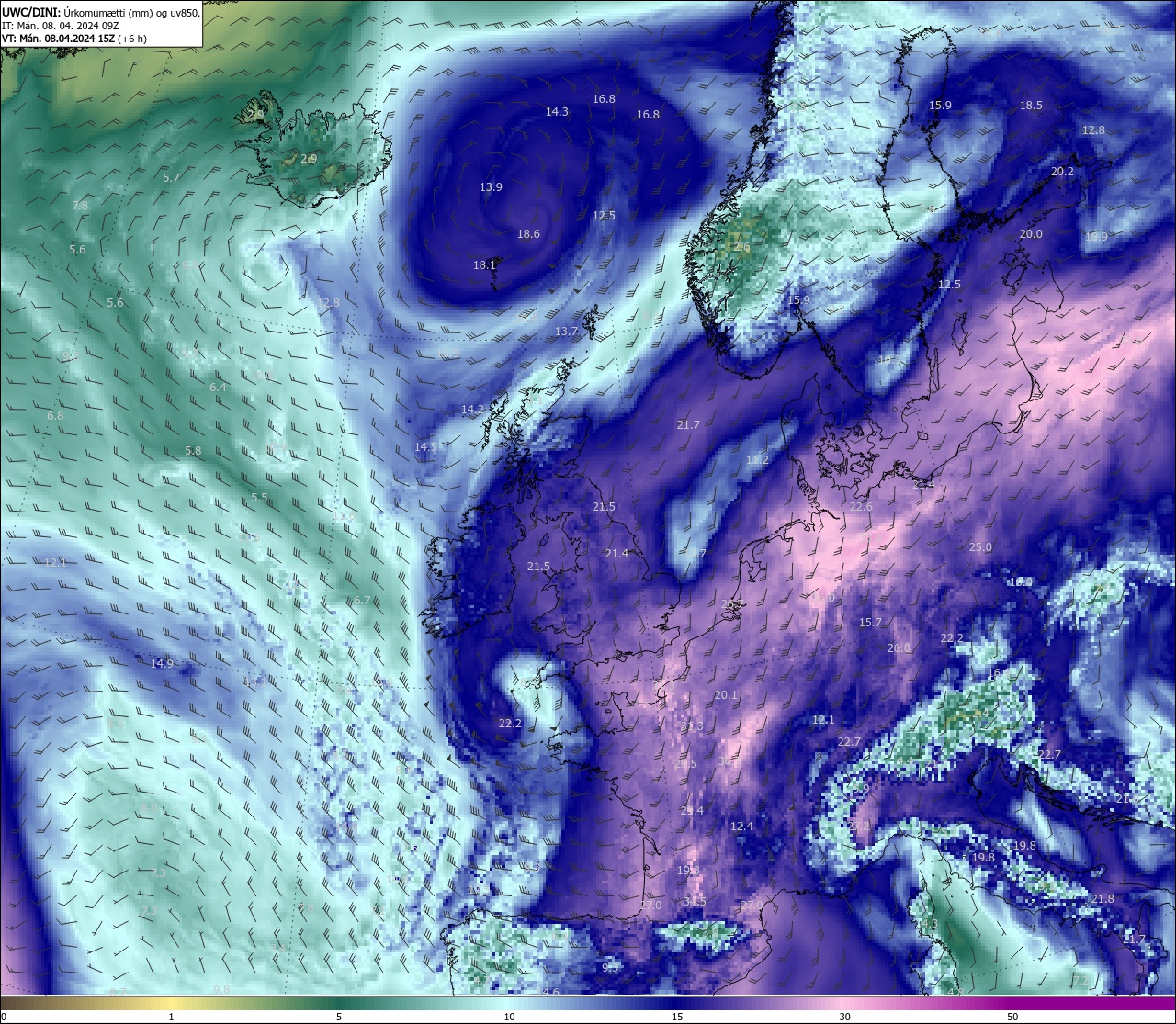Viewport: 1176px width, 1024px height.
Task: Select the 26.0 value label
Action: [899, 647]
